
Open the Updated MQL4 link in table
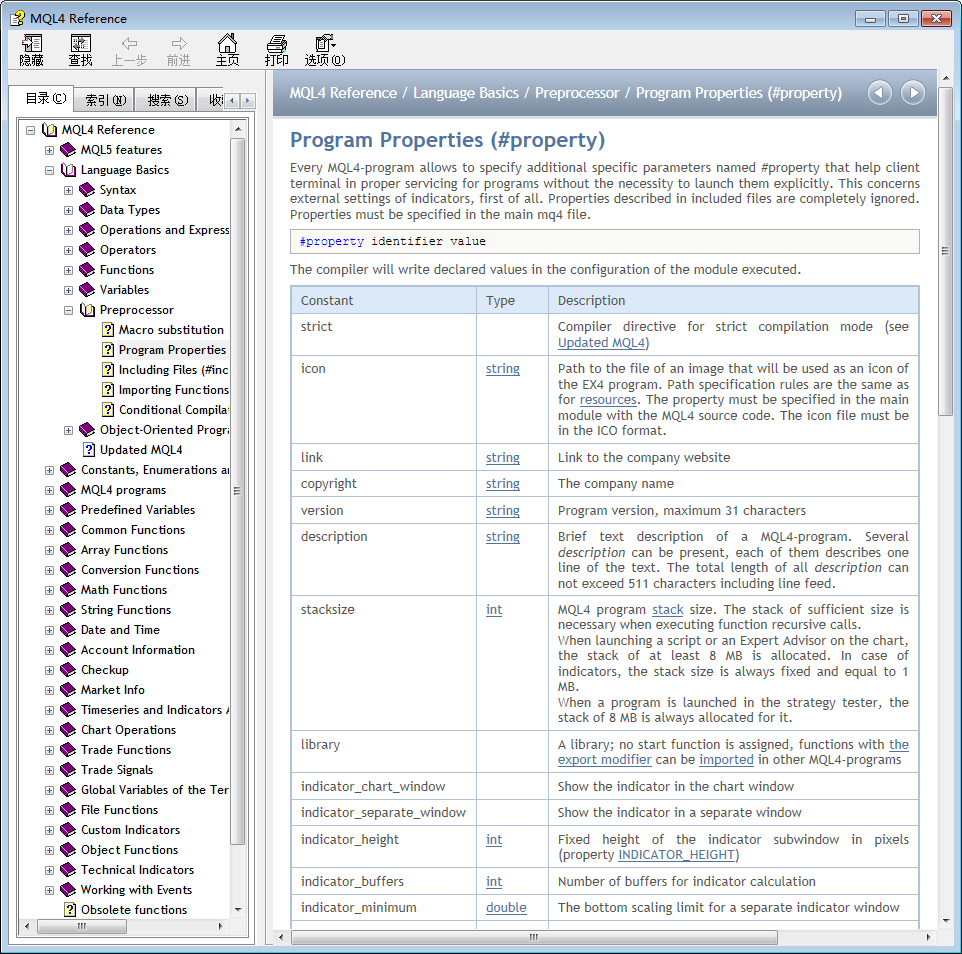pyautogui.click(x=601, y=343)
